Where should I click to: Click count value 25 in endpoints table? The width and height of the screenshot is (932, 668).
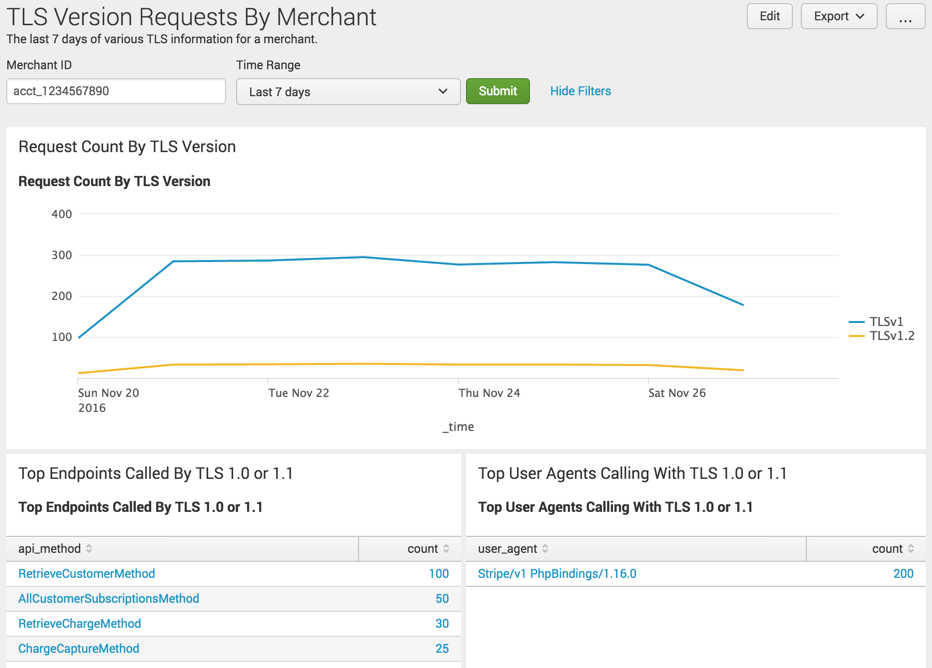442,648
